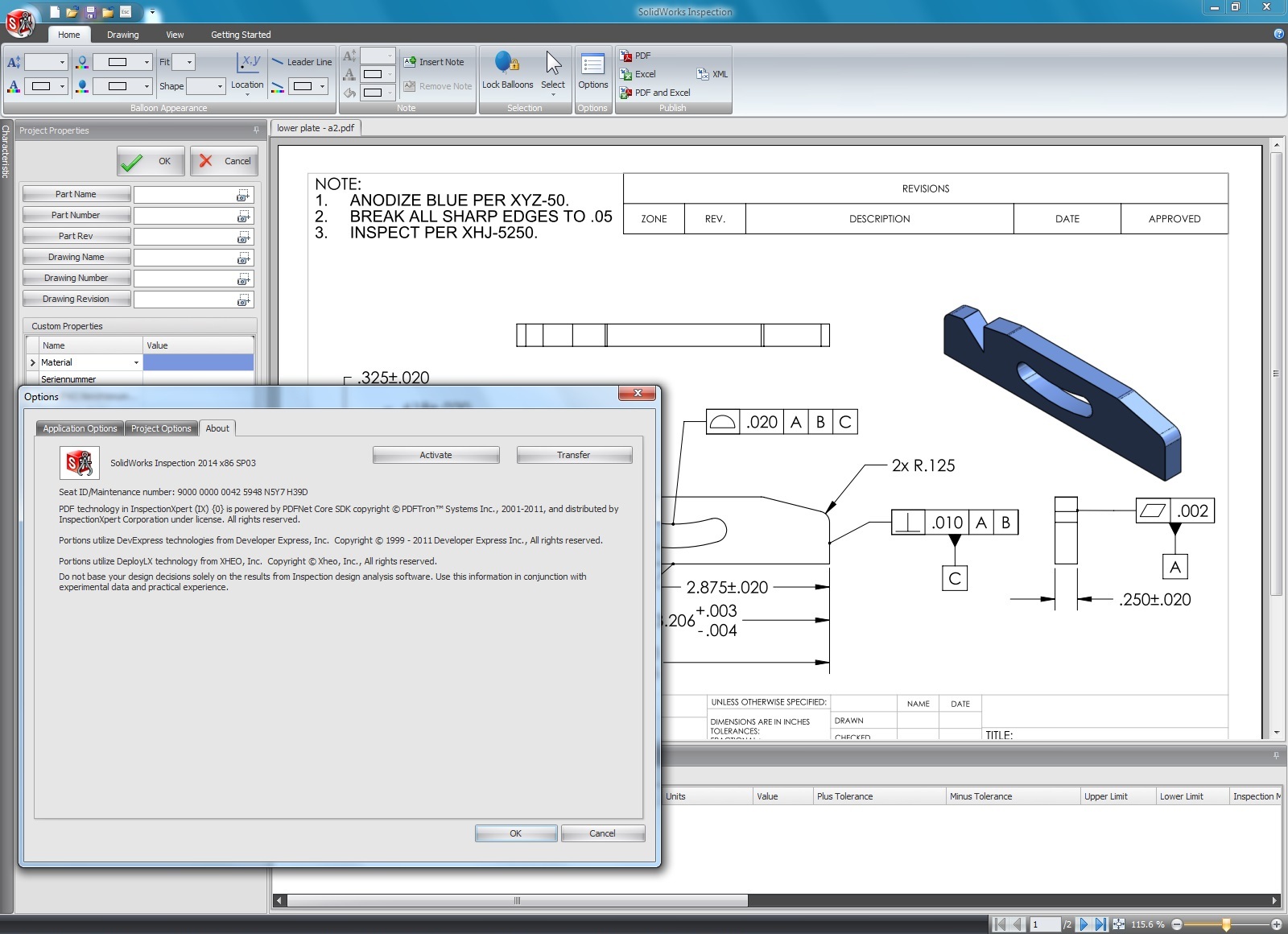Open the SolidWorks Inspection application menu logo
The height and width of the screenshot is (934, 1288).
[x=20, y=22]
